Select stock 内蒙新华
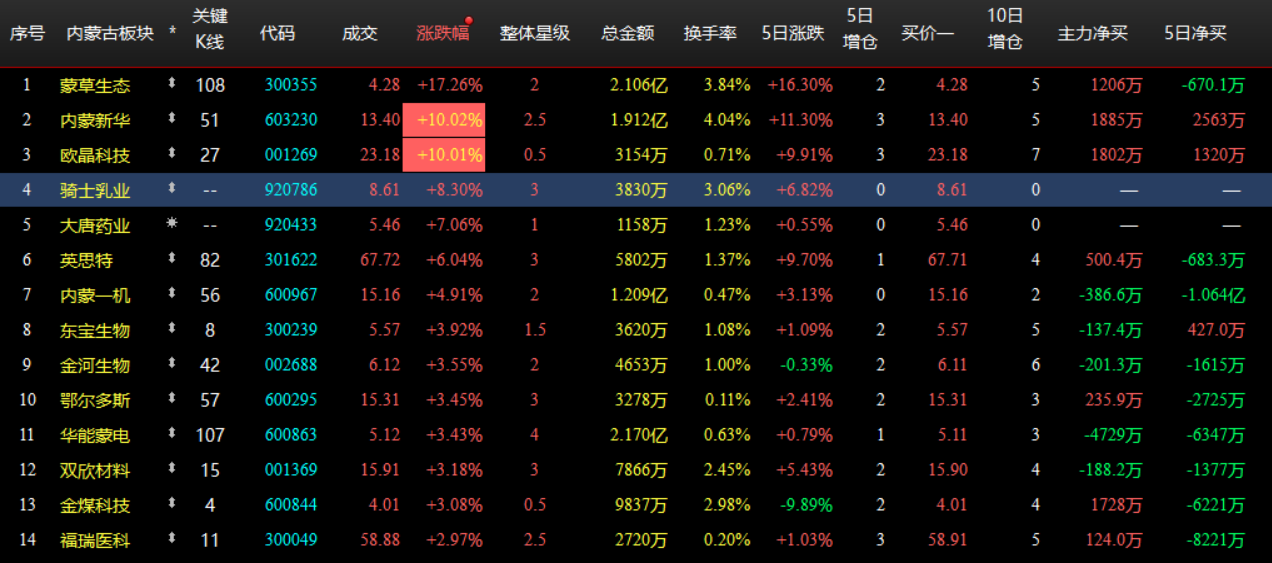The height and width of the screenshot is (563, 1272). pyautogui.click(x=95, y=121)
